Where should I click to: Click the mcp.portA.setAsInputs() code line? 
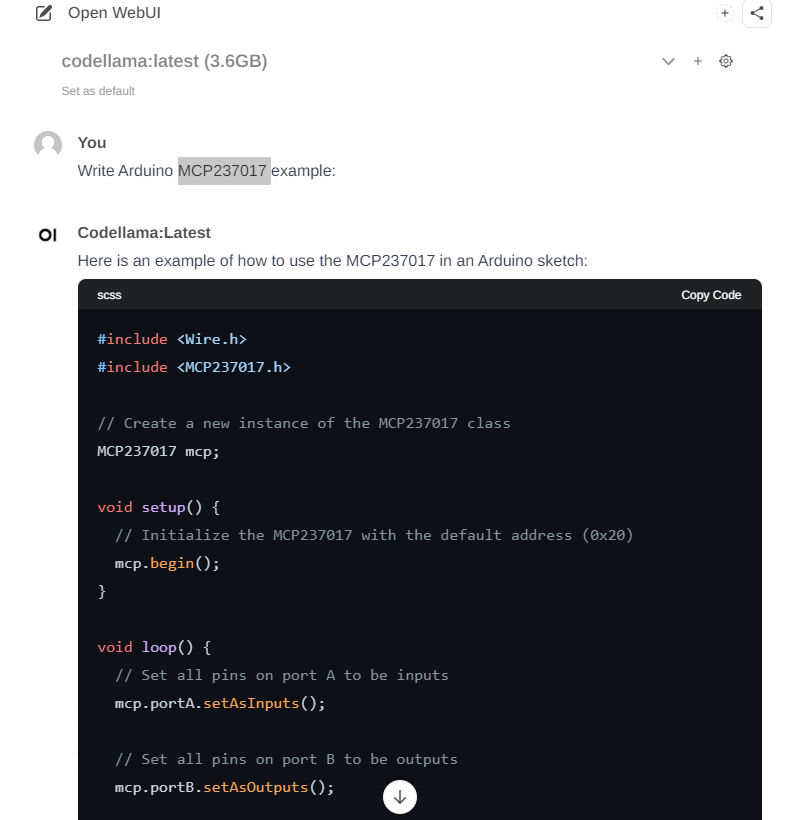220,703
